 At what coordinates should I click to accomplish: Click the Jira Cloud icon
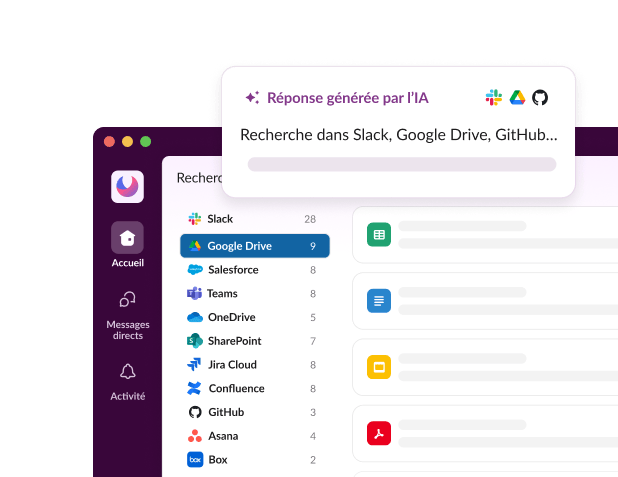pos(194,365)
